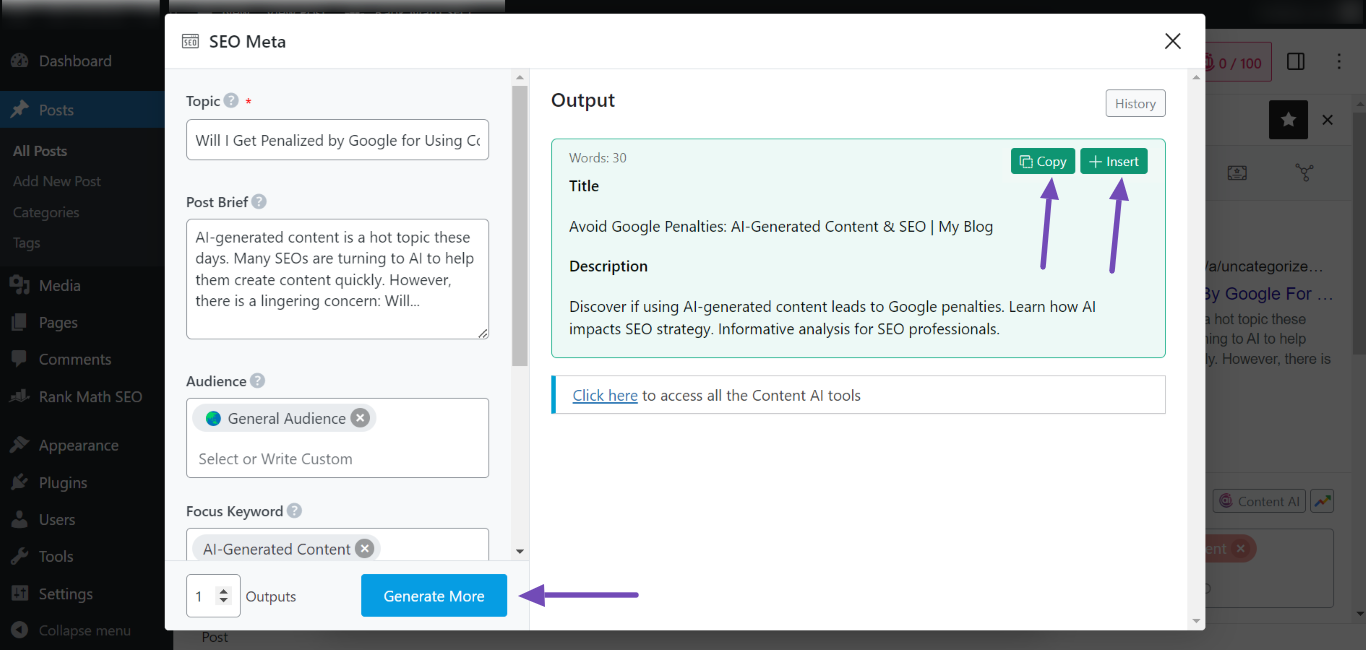Open the editor three-dot options menu
The height and width of the screenshot is (650, 1366).
click(x=1340, y=62)
